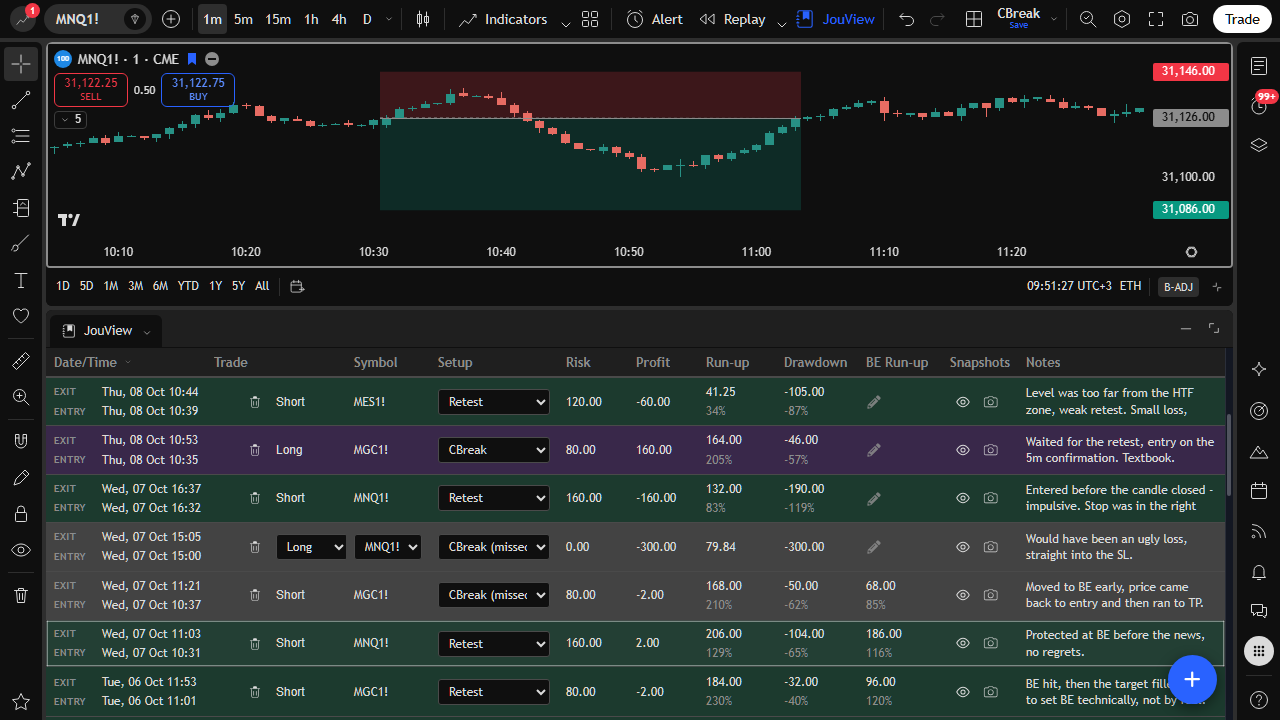
Task: Open go-to-date calendar icon
Action: point(296,286)
